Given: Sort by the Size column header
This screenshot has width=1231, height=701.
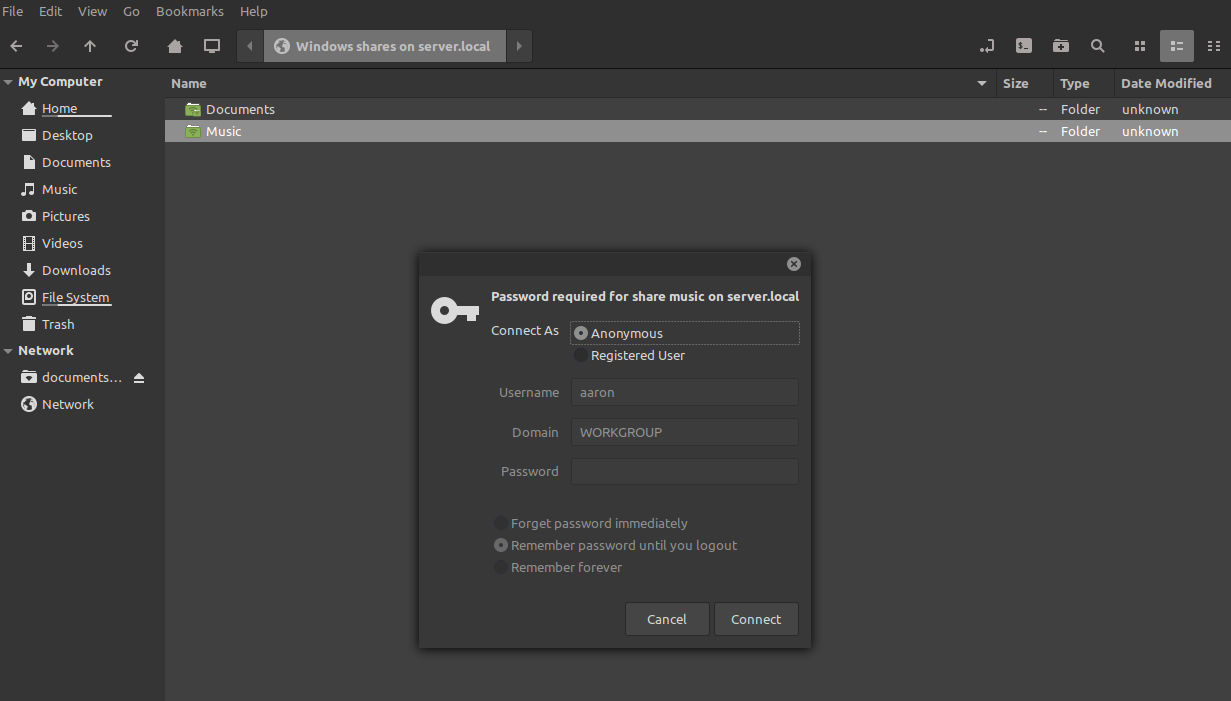Looking at the screenshot, I should (x=1024, y=84).
